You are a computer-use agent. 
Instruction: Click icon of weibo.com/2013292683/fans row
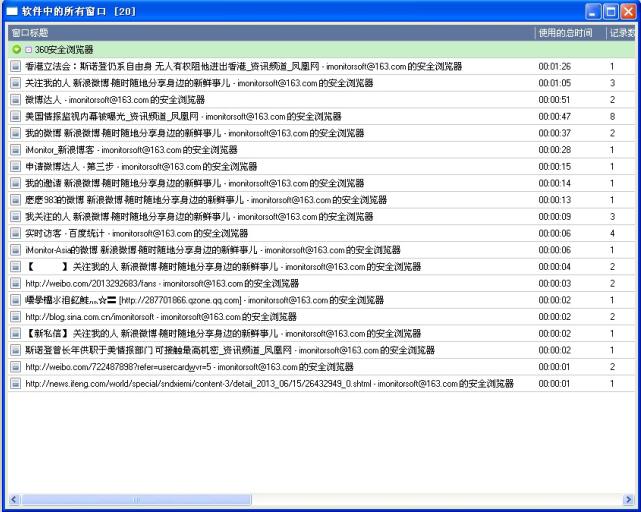pyautogui.click(x=16, y=283)
